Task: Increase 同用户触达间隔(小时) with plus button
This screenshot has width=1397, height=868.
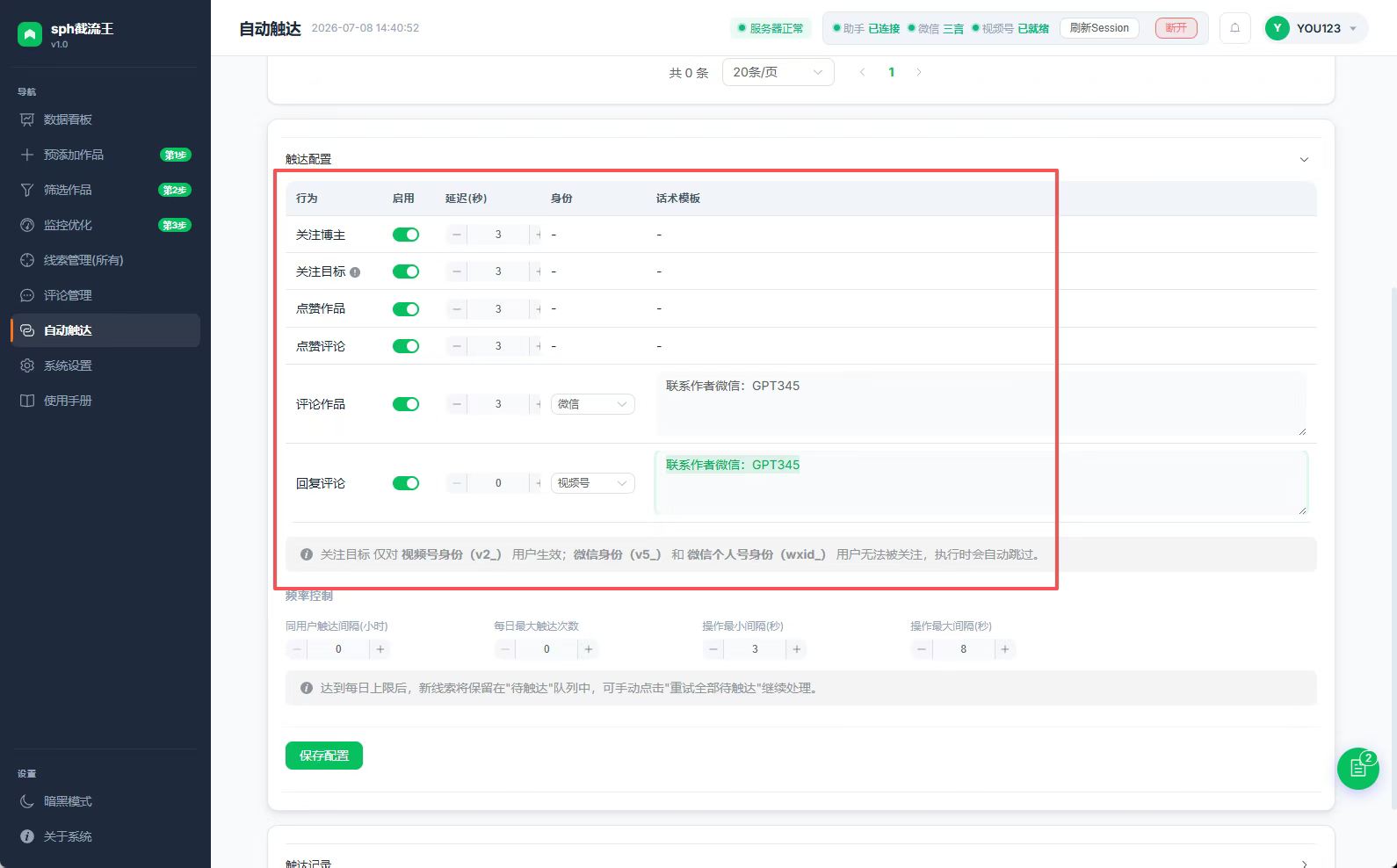Action: (x=380, y=649)
